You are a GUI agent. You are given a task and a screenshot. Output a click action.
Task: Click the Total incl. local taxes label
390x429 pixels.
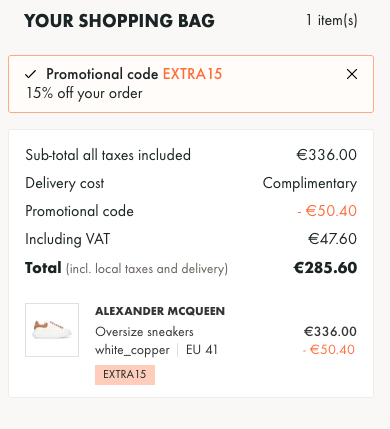click(126, 268)
